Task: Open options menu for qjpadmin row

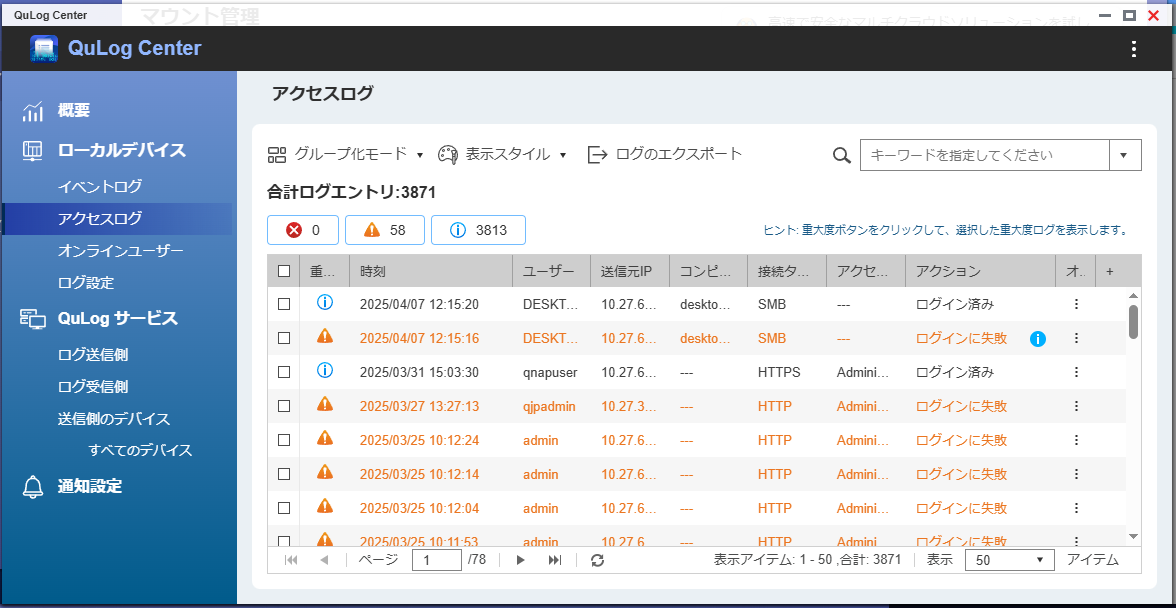Action: [1076, 406]
